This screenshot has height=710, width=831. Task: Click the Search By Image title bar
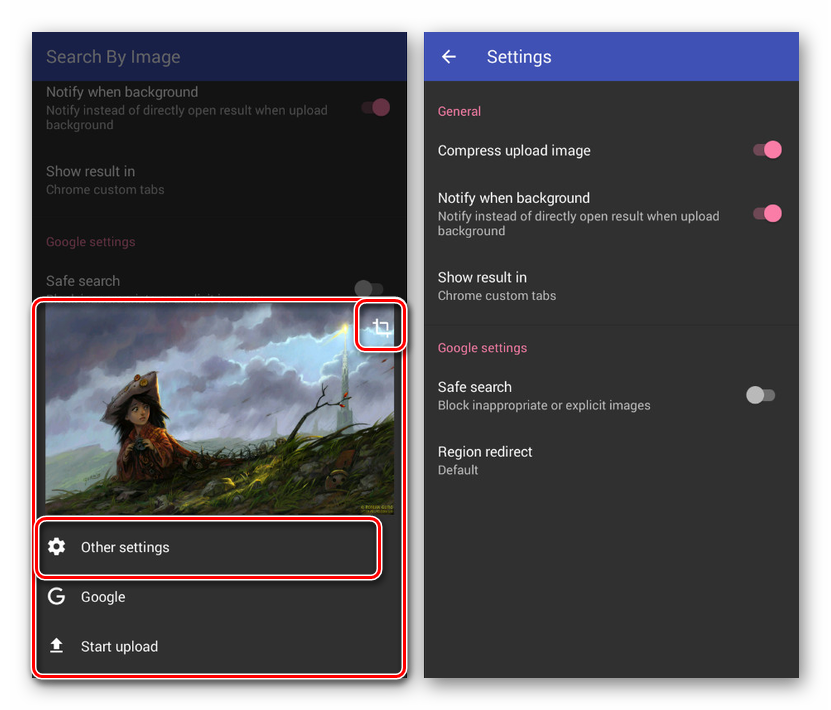pos(113,57)
